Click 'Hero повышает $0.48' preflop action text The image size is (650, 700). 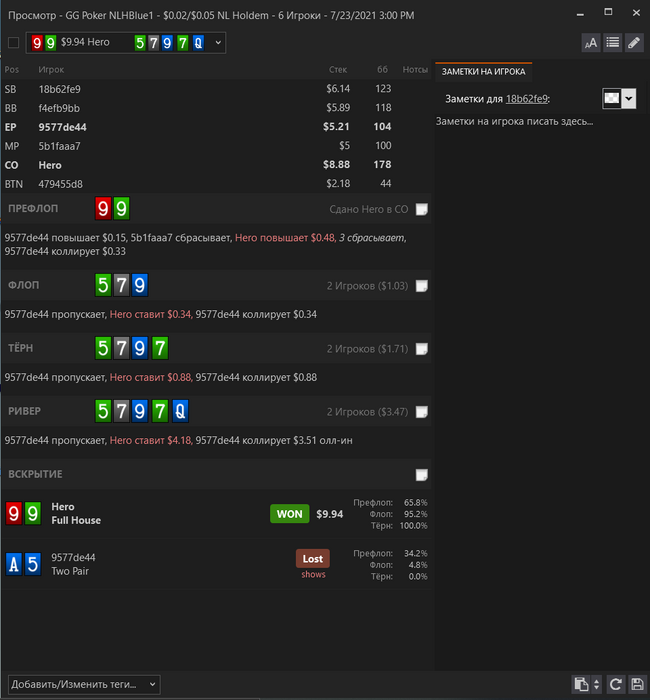point(285,238)
